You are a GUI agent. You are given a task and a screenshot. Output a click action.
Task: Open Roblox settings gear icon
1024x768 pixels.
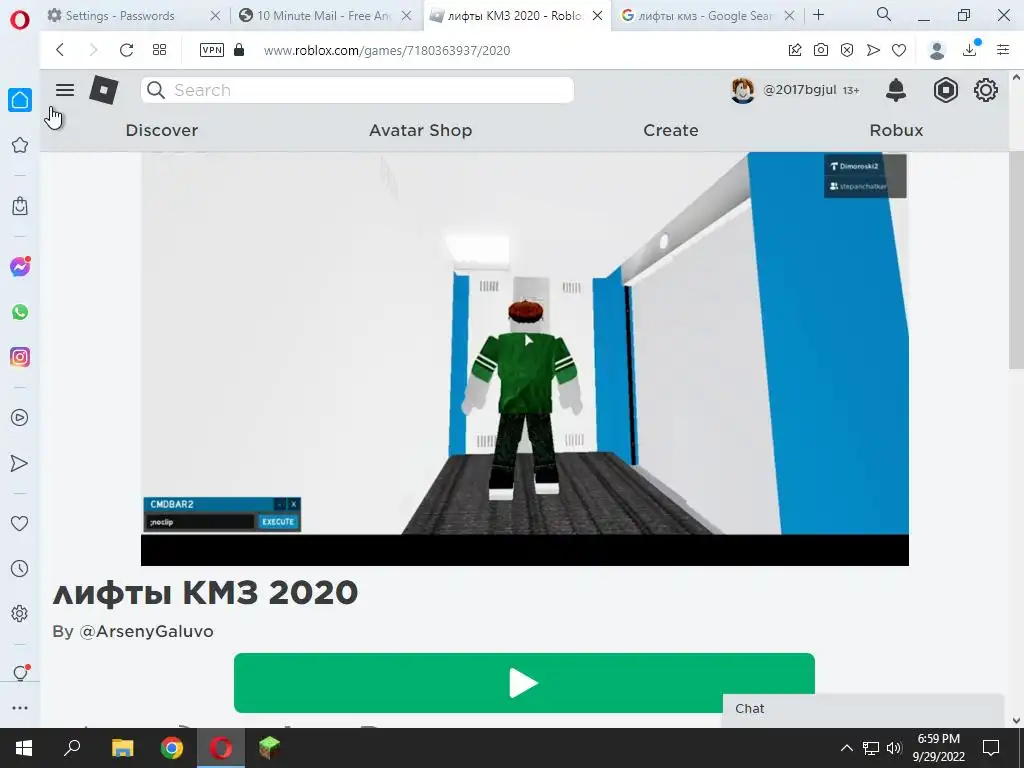pos(985,90)
